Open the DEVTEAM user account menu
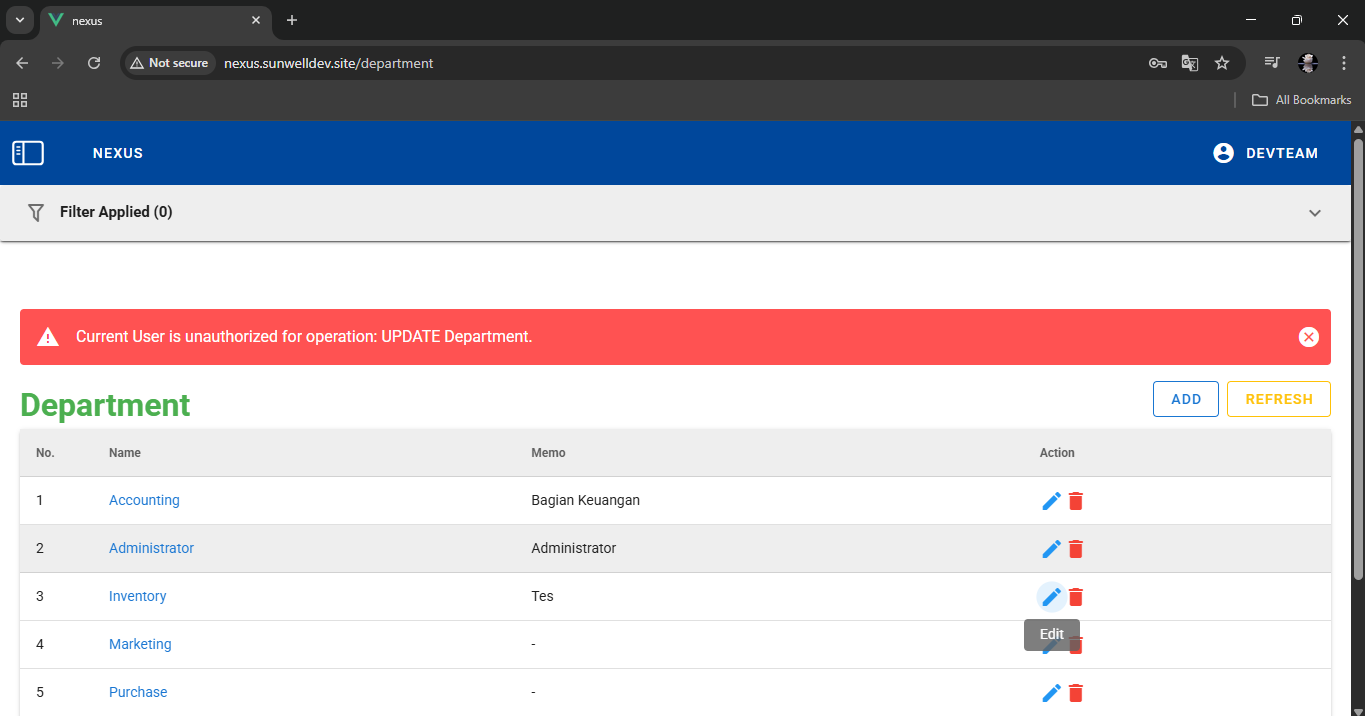Image resolution: width=1365 pixels, height=716 pixels. coord(1265,153)
